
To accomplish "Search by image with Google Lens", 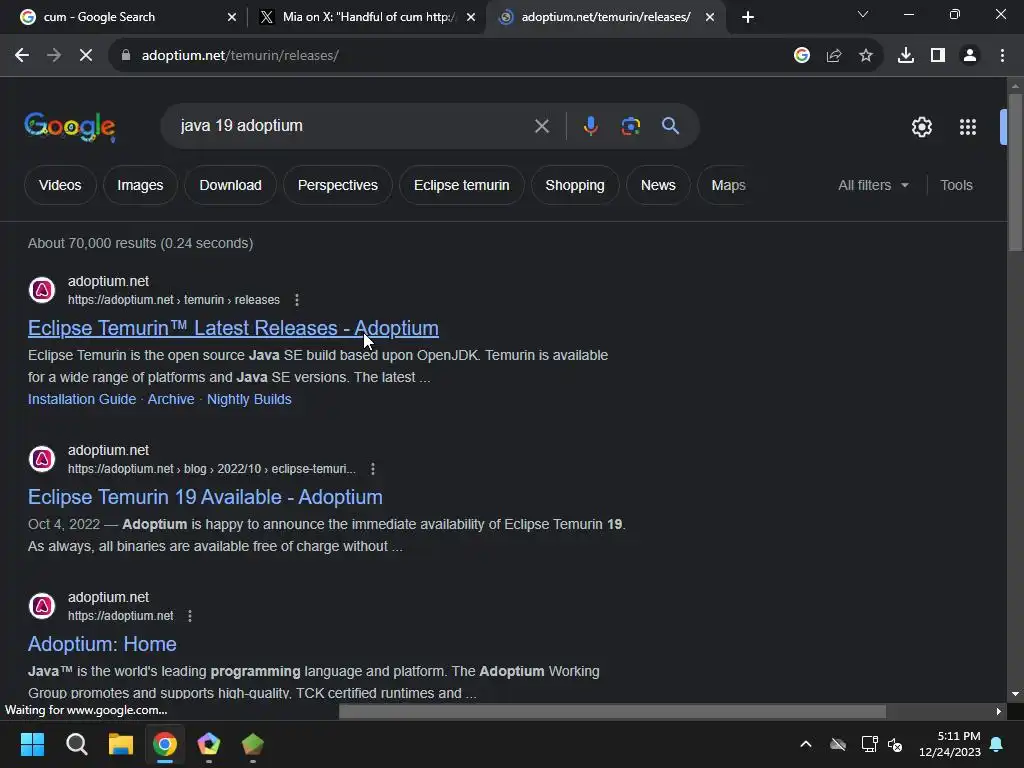I will click(631, 126).
